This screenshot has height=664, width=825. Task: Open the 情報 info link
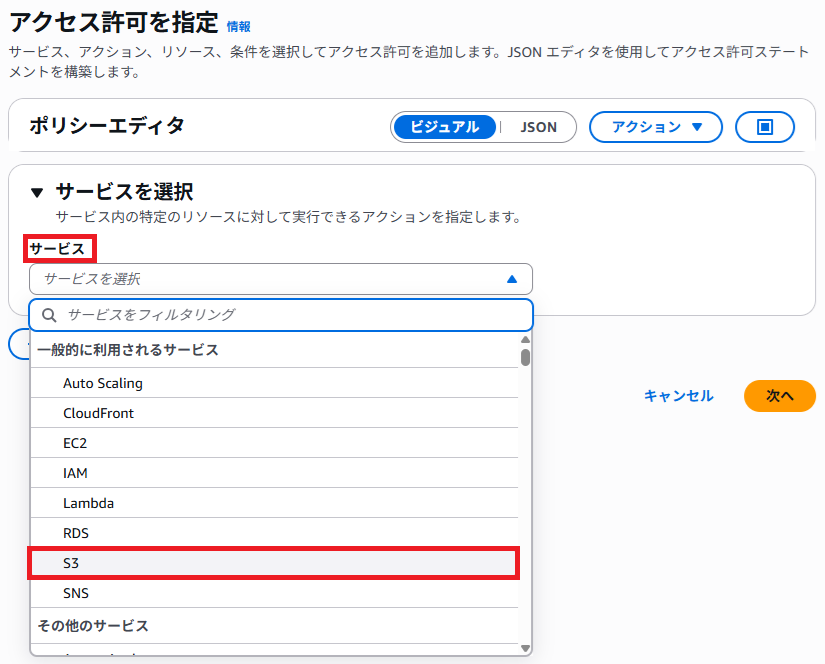(x=239, y=27)
